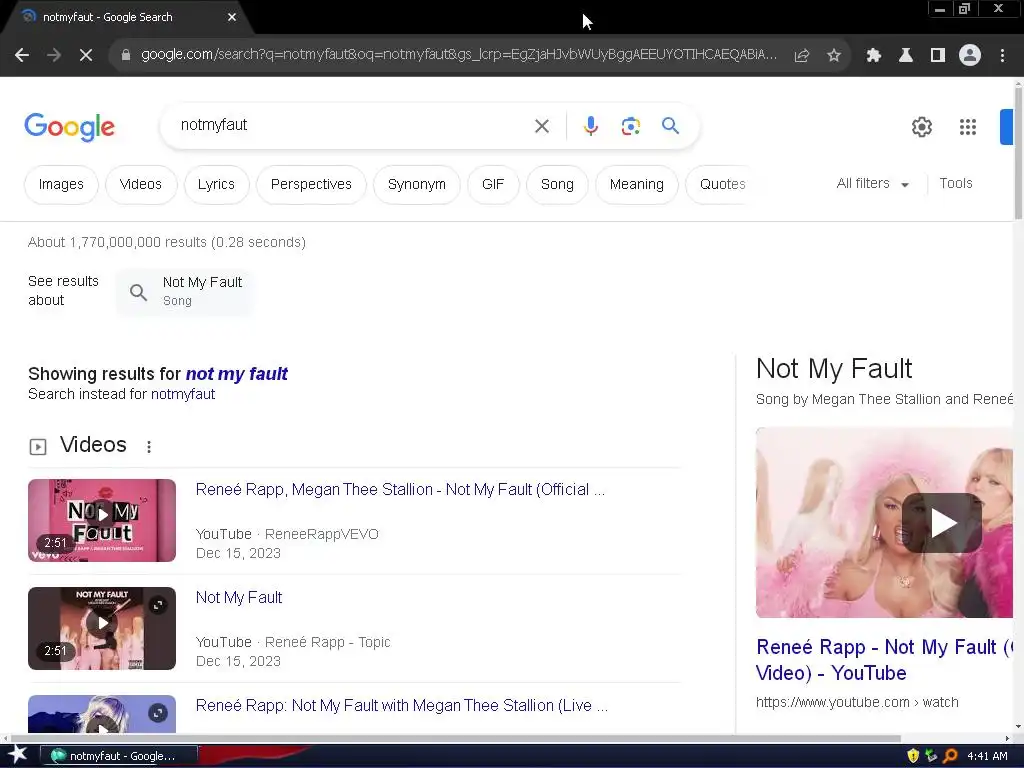Search by image with Google Lens
The width and height of the screenshot is (1024, 768).
coord(630,126)
